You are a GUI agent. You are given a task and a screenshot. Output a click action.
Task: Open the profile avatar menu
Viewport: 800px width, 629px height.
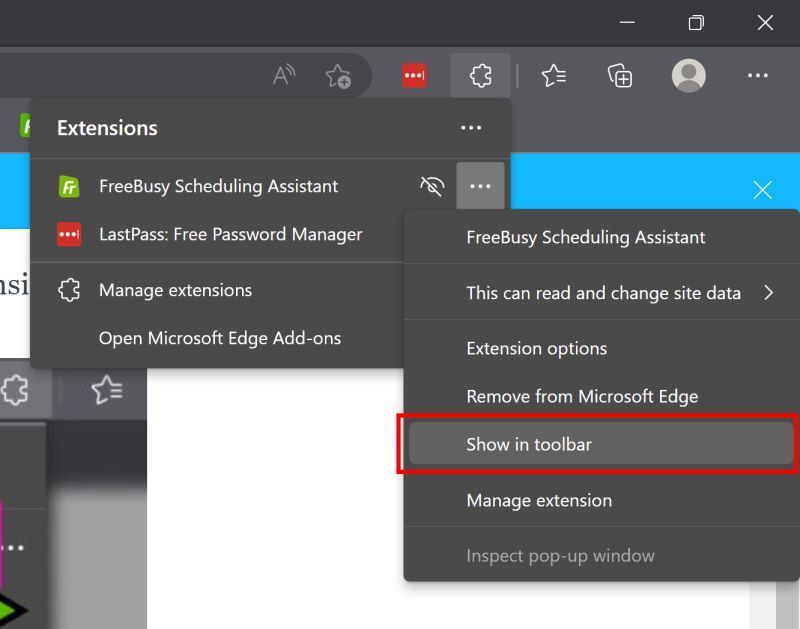pos(689,76)
